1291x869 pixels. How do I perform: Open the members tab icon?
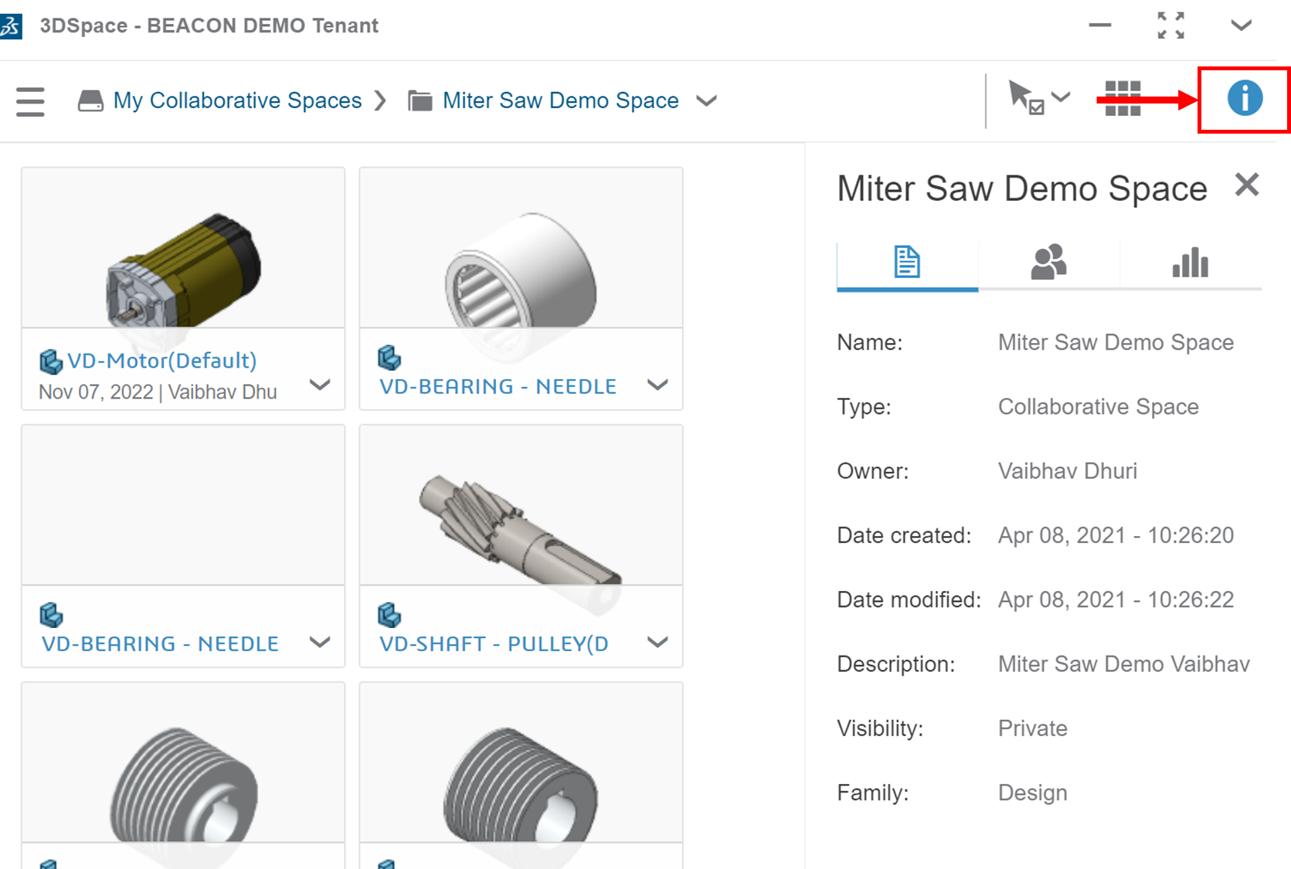[x=1048, y=263]
